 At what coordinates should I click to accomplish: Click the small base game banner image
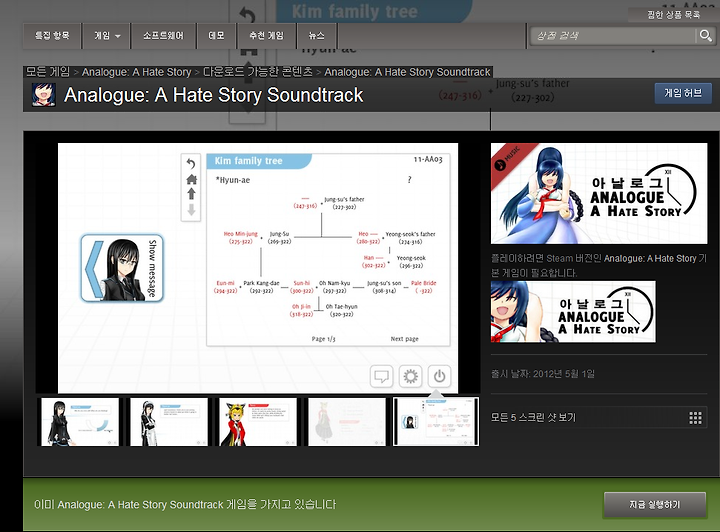[x=573, y=312]
